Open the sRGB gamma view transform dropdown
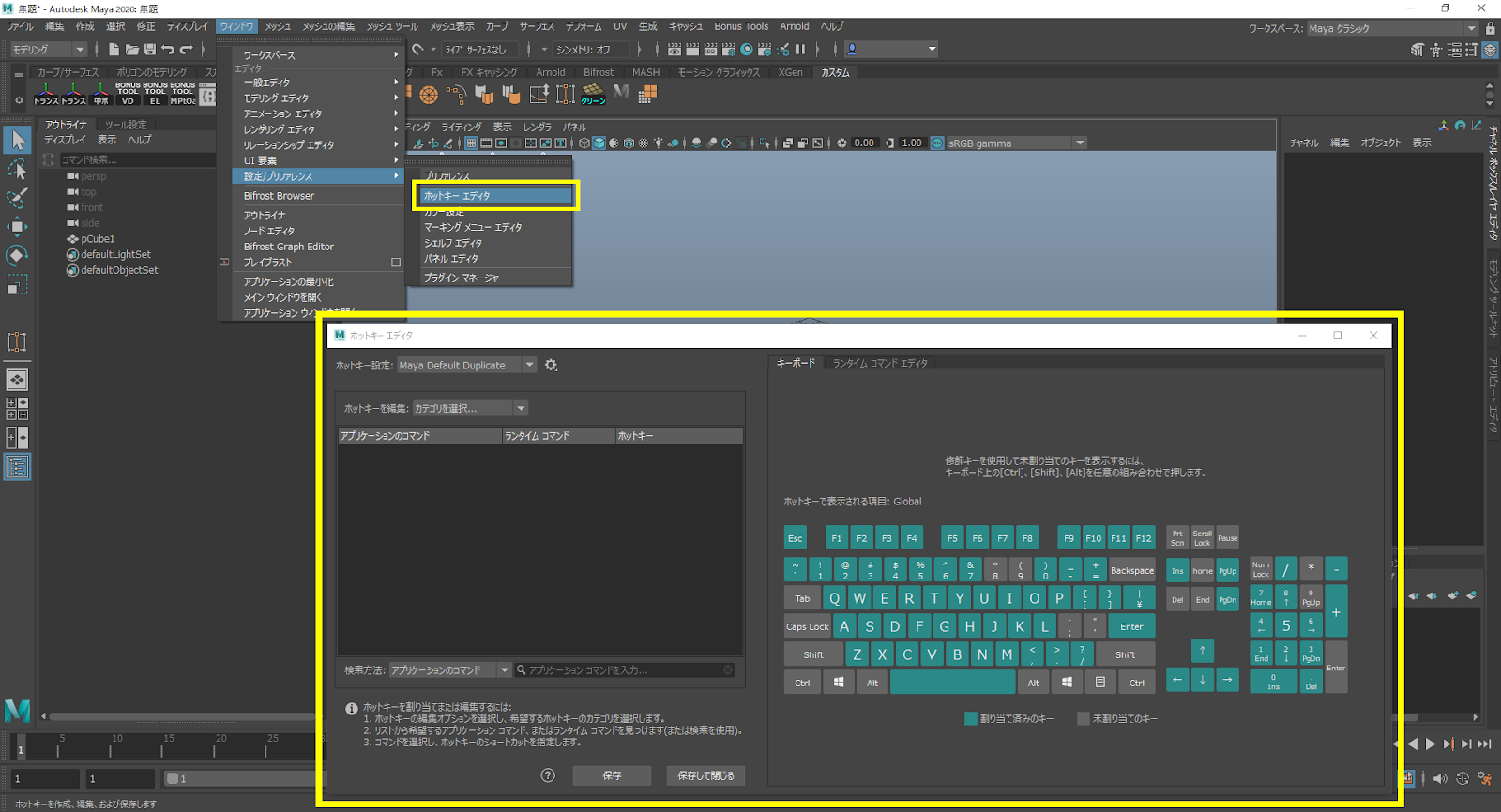This screenshot has width=1501, height=812. [1016, 143]
